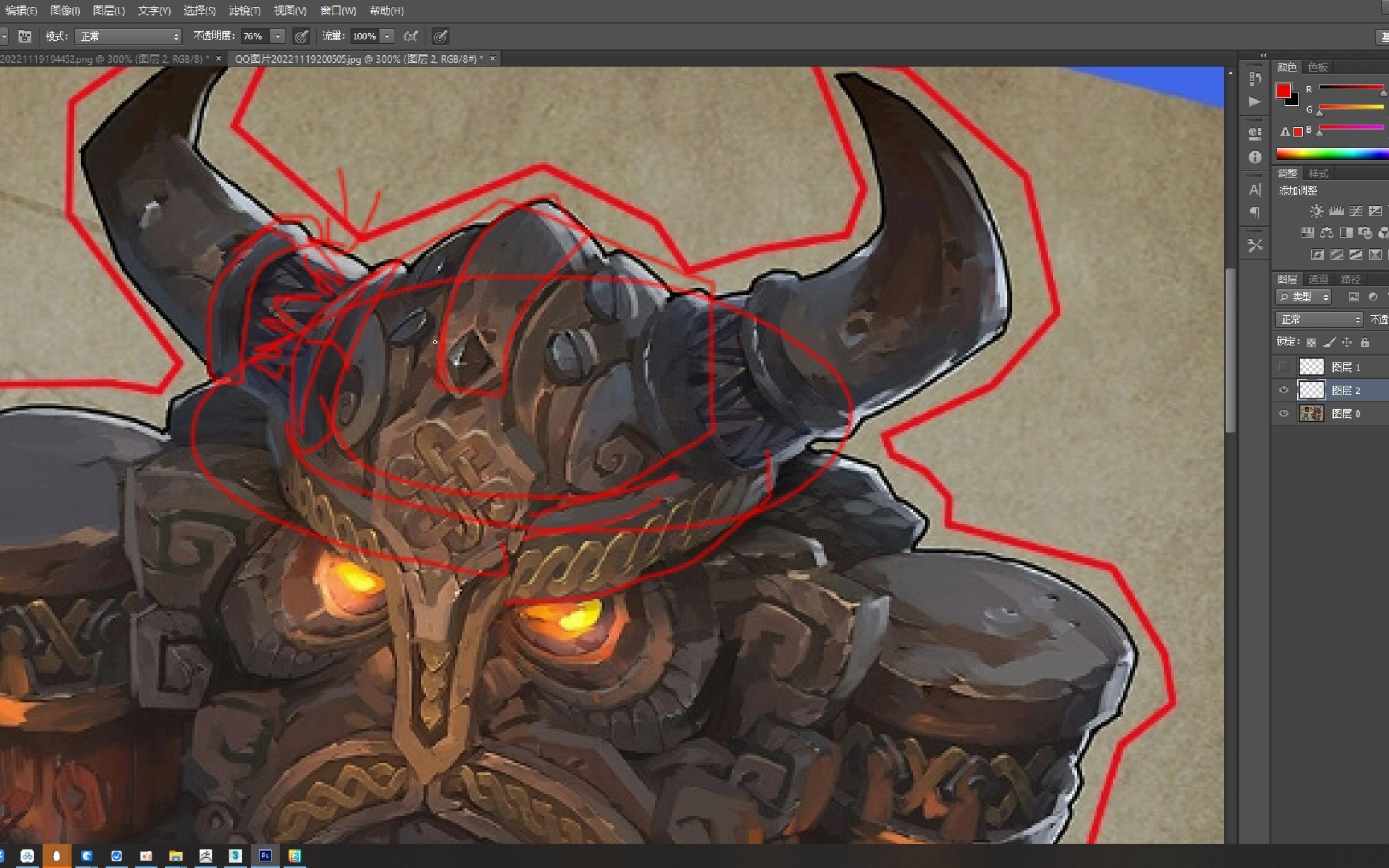
Task: Switch to the 通道 channels tab
Action: tap(1318, 279)
